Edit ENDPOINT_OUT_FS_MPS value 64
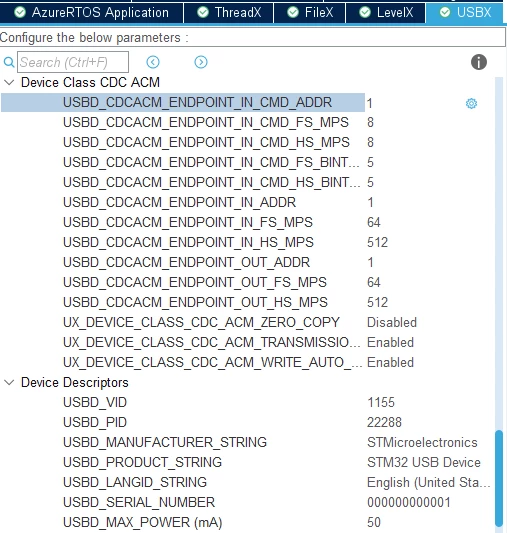 [x=374, y=283]
